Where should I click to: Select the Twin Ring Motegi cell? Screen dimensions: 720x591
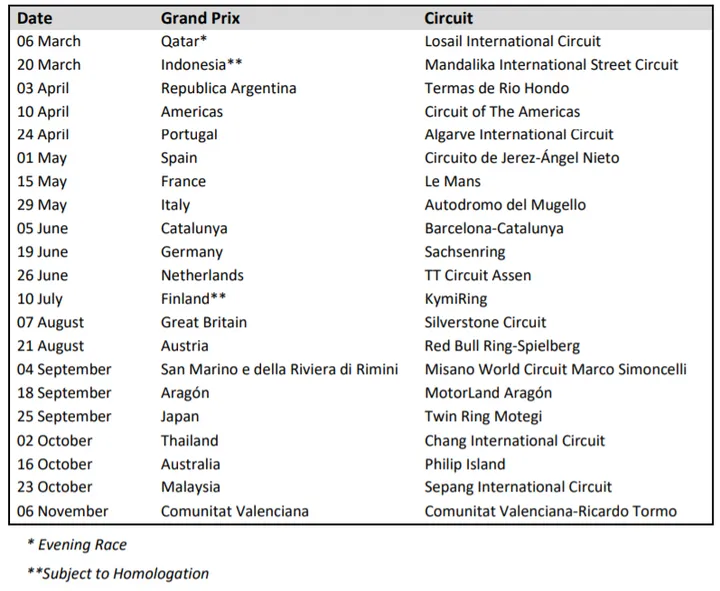click(483, 417)
